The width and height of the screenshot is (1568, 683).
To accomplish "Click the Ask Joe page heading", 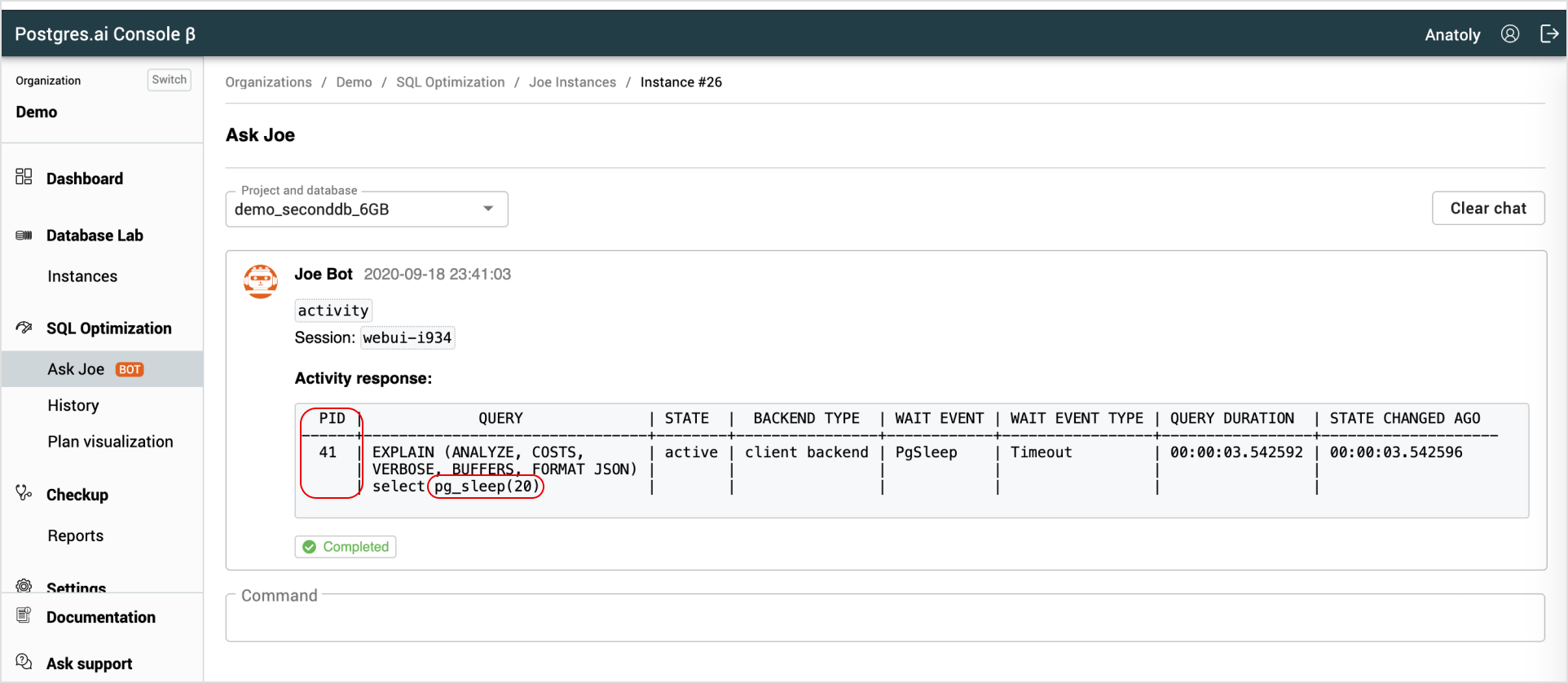I will click(x=261, y=135).
